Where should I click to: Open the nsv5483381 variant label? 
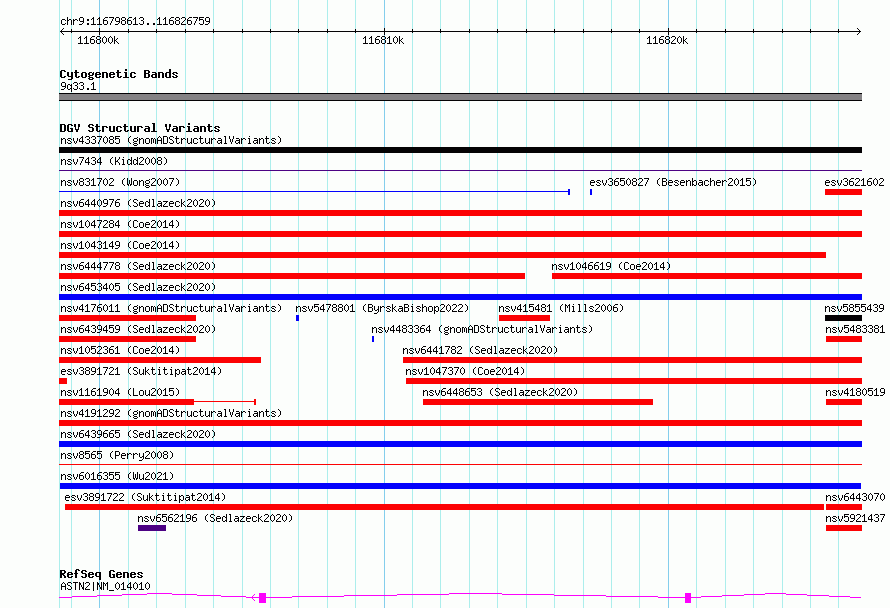coord(855,329)
